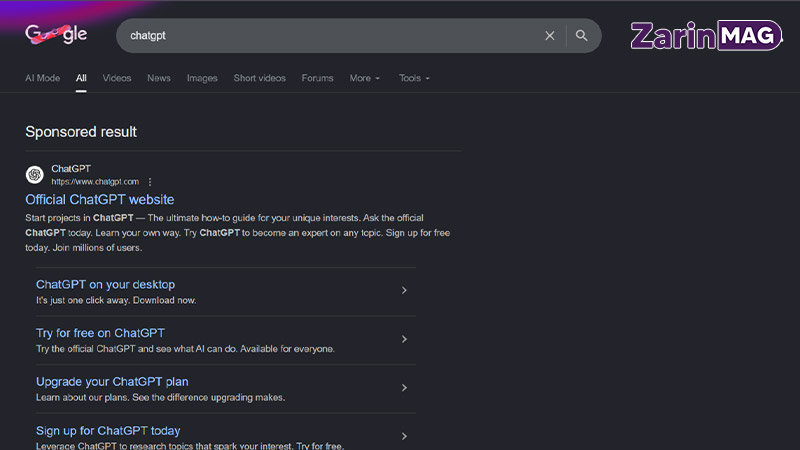Screen dimensions: 800x450
Task: Open Sign up for ChatGPT today sitelink
Action: [108, 431]
